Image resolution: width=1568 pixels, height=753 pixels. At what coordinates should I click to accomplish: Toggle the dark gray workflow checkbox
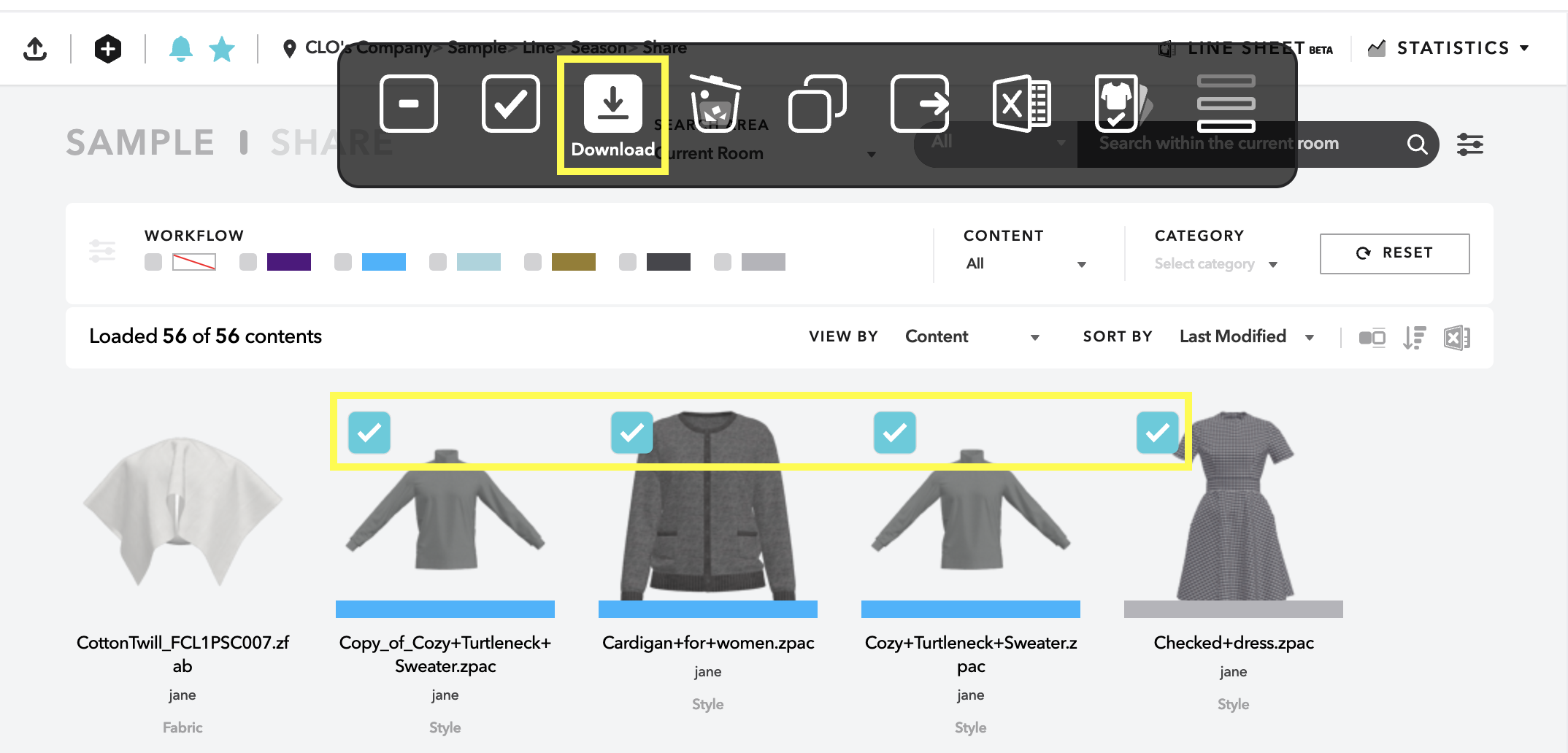(628, 262)
